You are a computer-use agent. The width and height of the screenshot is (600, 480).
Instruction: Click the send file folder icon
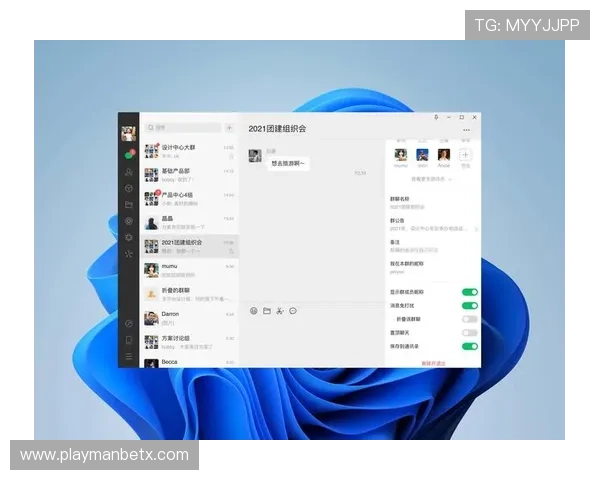tap(267, 311)
